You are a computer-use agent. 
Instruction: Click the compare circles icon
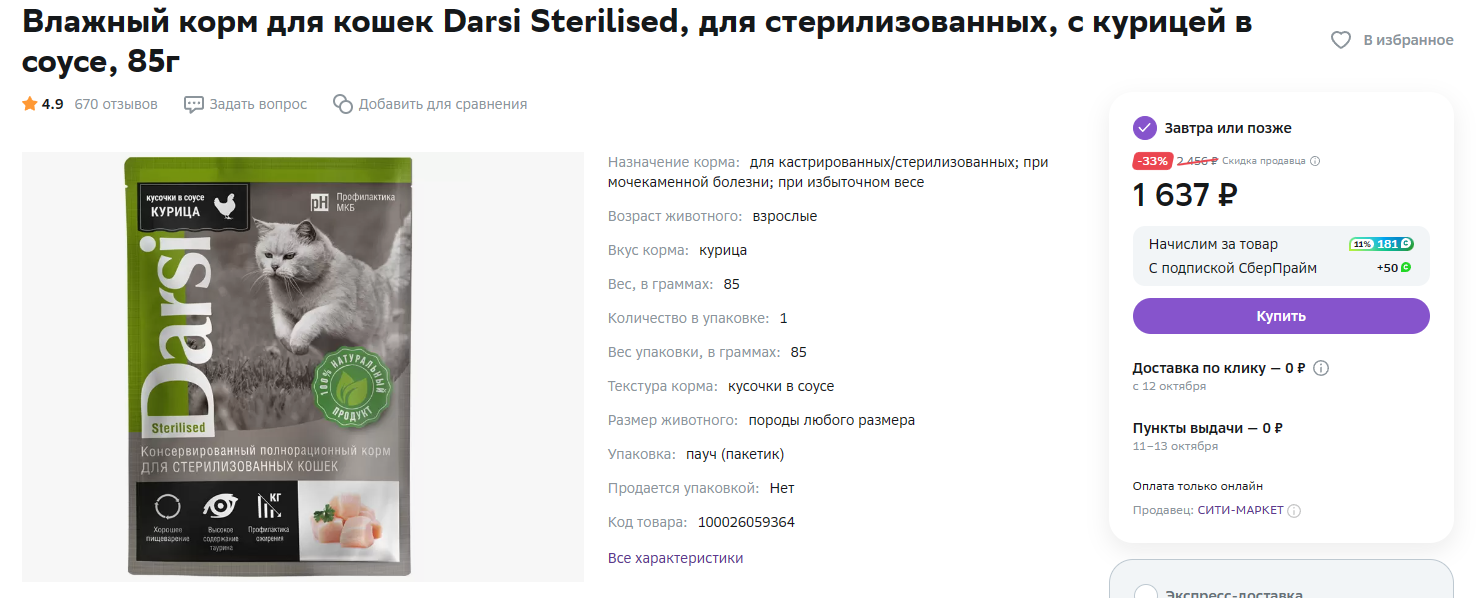343,104
